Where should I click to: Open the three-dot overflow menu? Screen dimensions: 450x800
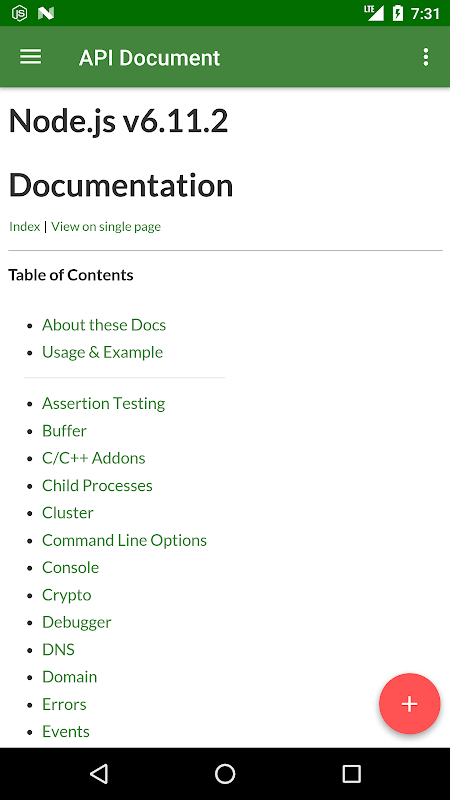click(426, 57)
